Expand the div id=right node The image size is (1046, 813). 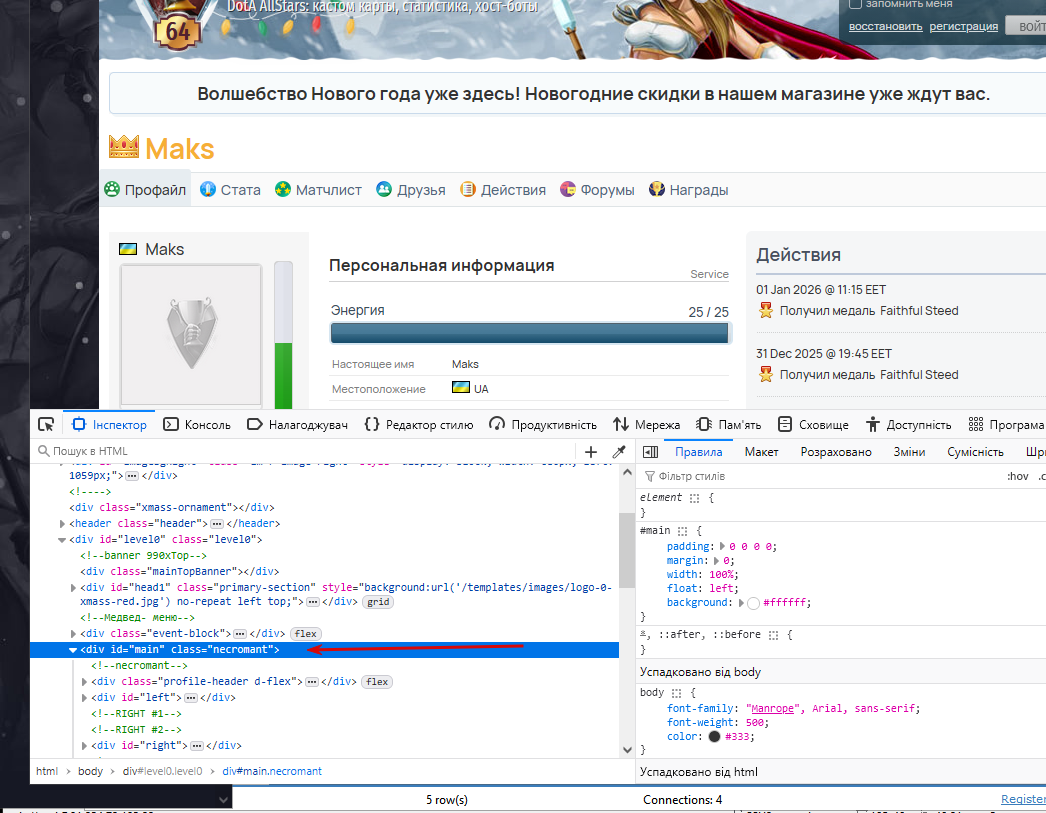point(85,746)
